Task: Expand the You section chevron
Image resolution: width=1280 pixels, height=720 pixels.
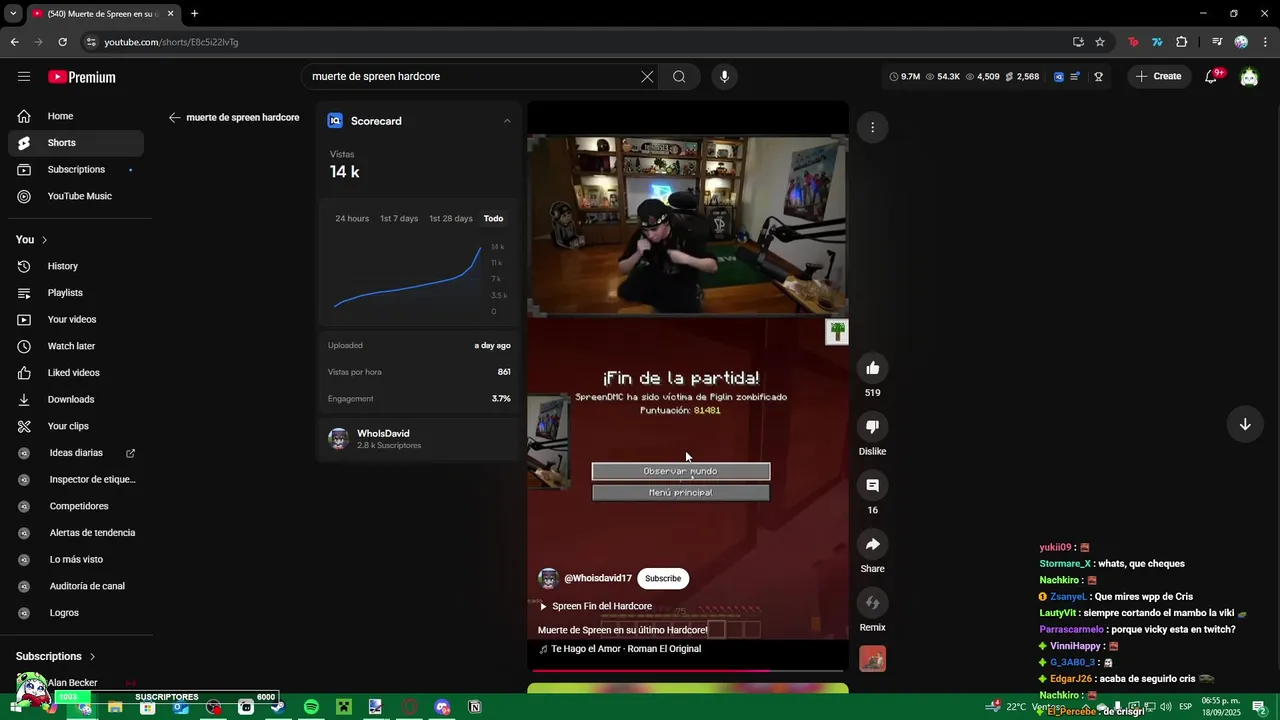Action: click(x=44, y=240)
